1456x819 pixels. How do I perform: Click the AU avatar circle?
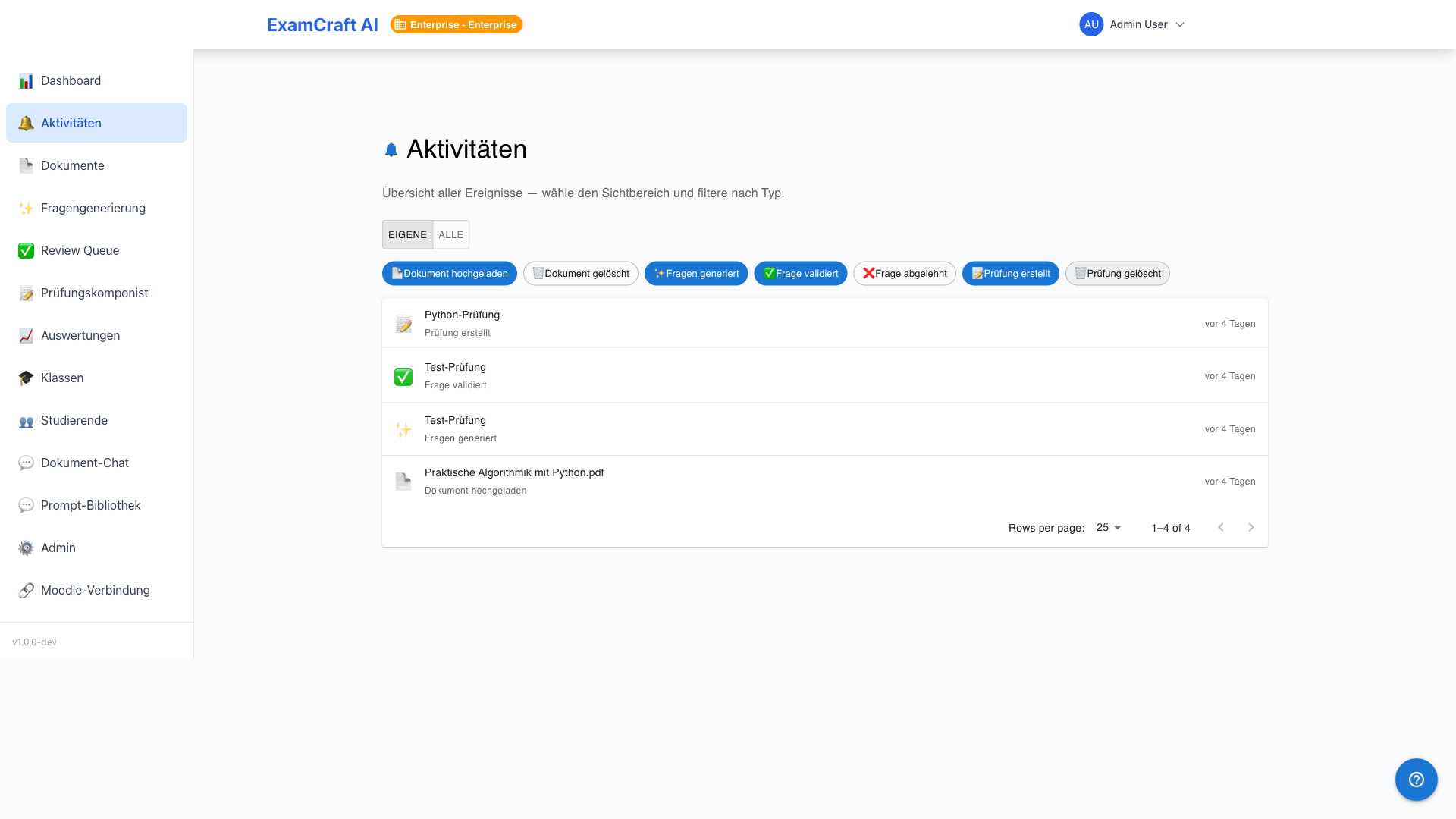pos(1091,24)
